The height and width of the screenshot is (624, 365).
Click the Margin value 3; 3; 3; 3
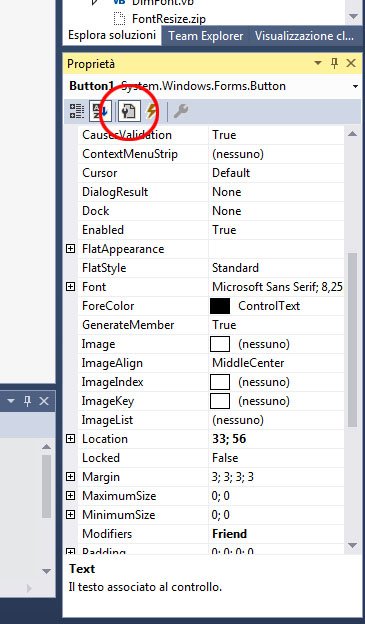coord(233,477)
